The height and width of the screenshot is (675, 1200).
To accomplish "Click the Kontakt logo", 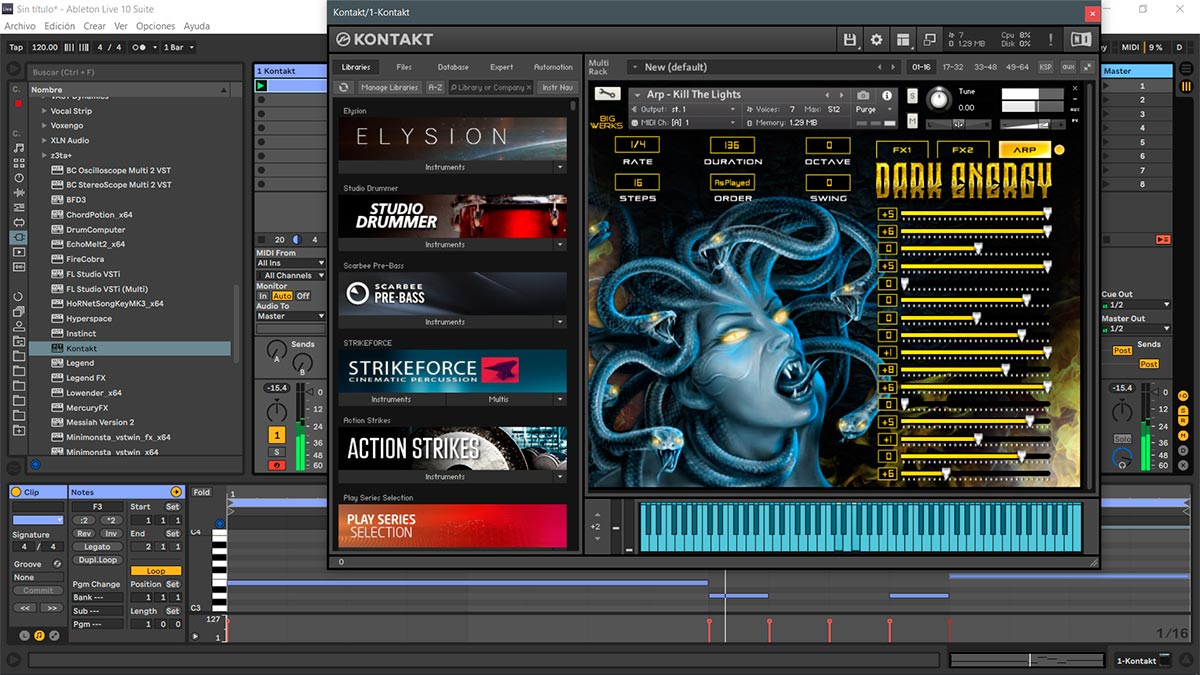I will pos(386,39).
